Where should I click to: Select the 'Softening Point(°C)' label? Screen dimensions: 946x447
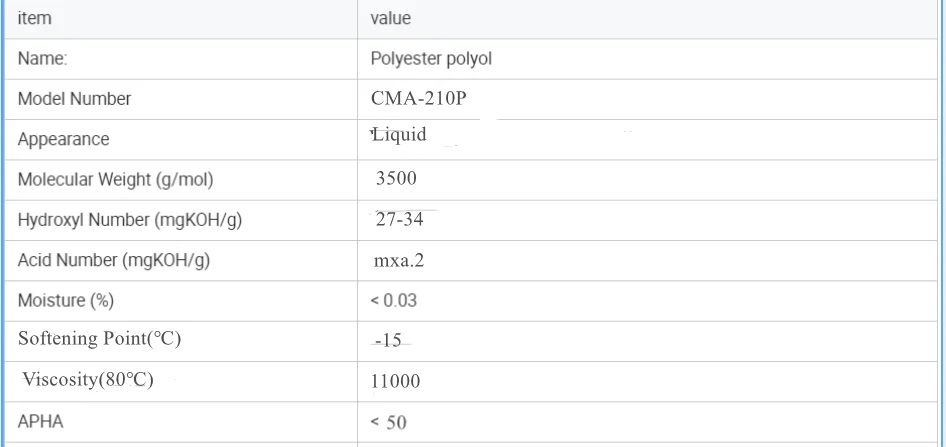[99, 339]
